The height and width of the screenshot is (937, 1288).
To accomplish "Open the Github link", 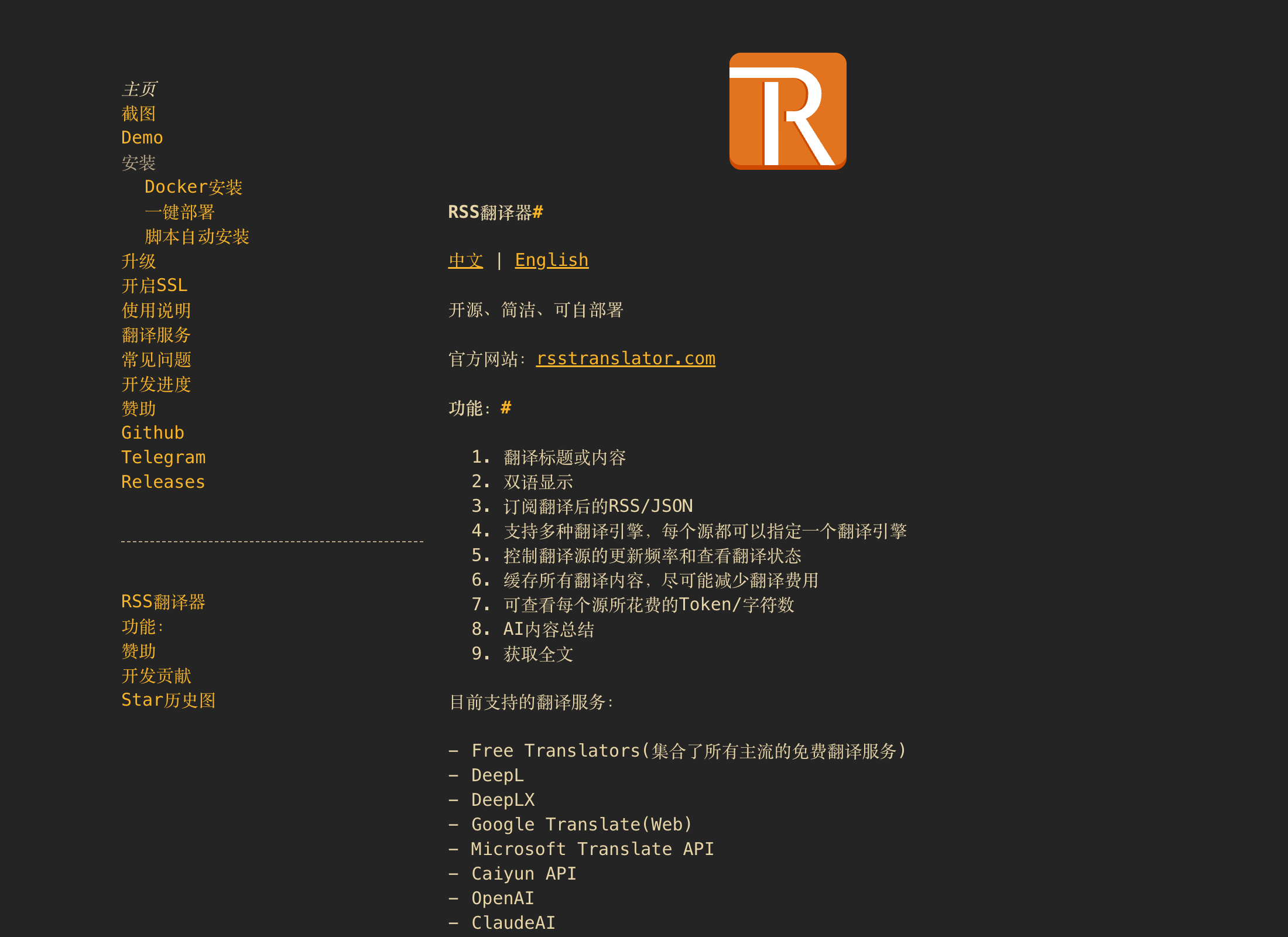I will point(153,433).
